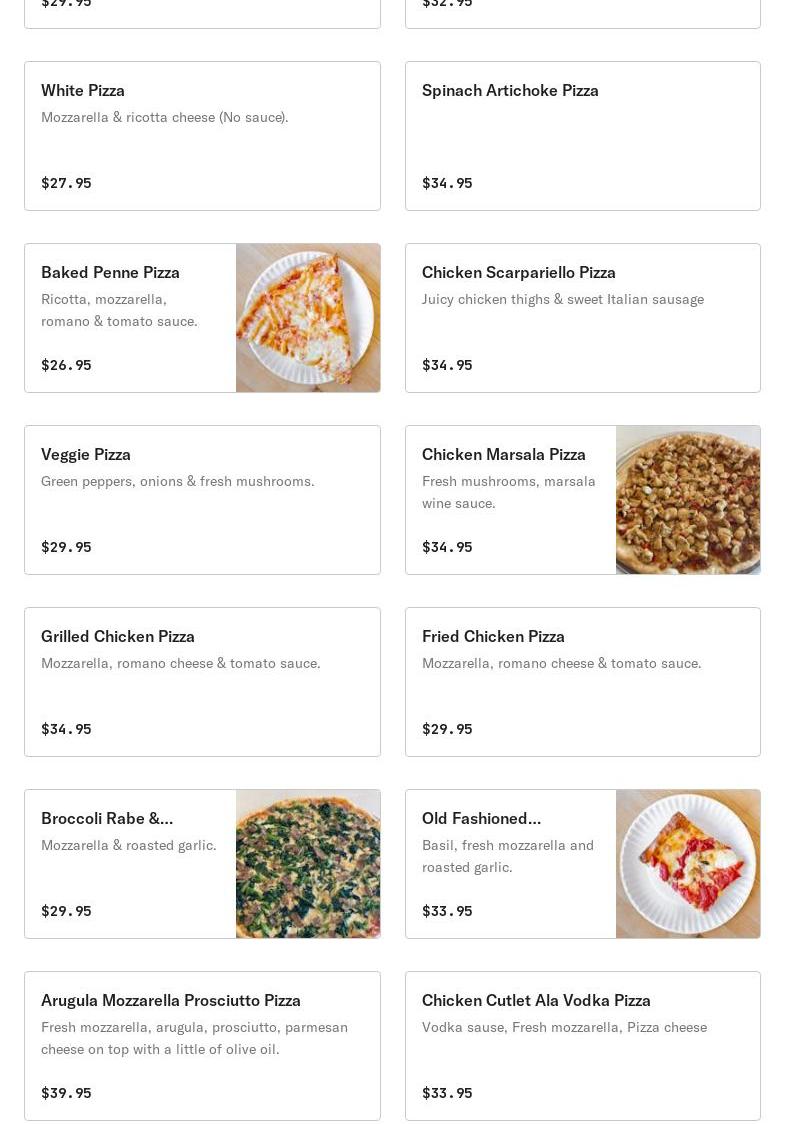Choose the Chicken Scarpariello Pizza item
The width and height of the screenshot is (785, 1125).
pos(582,318)
